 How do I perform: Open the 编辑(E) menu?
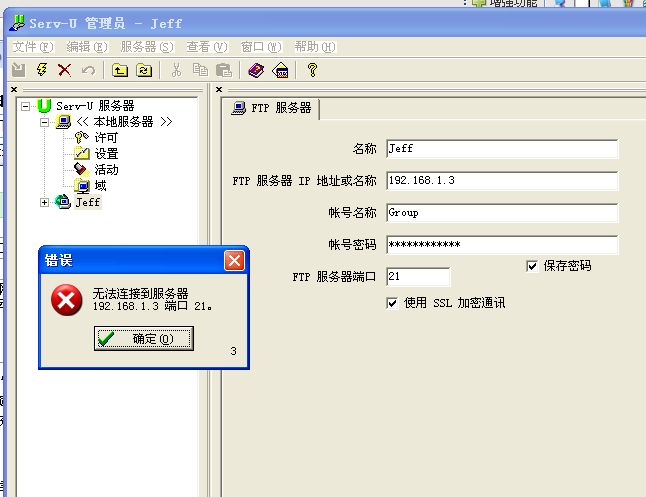coord(87,47)
